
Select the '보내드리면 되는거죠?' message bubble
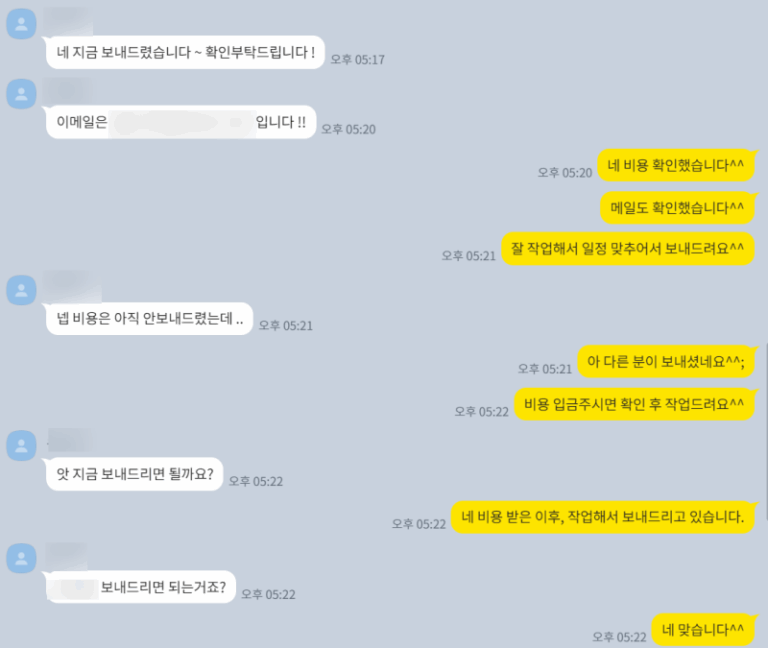141,587
